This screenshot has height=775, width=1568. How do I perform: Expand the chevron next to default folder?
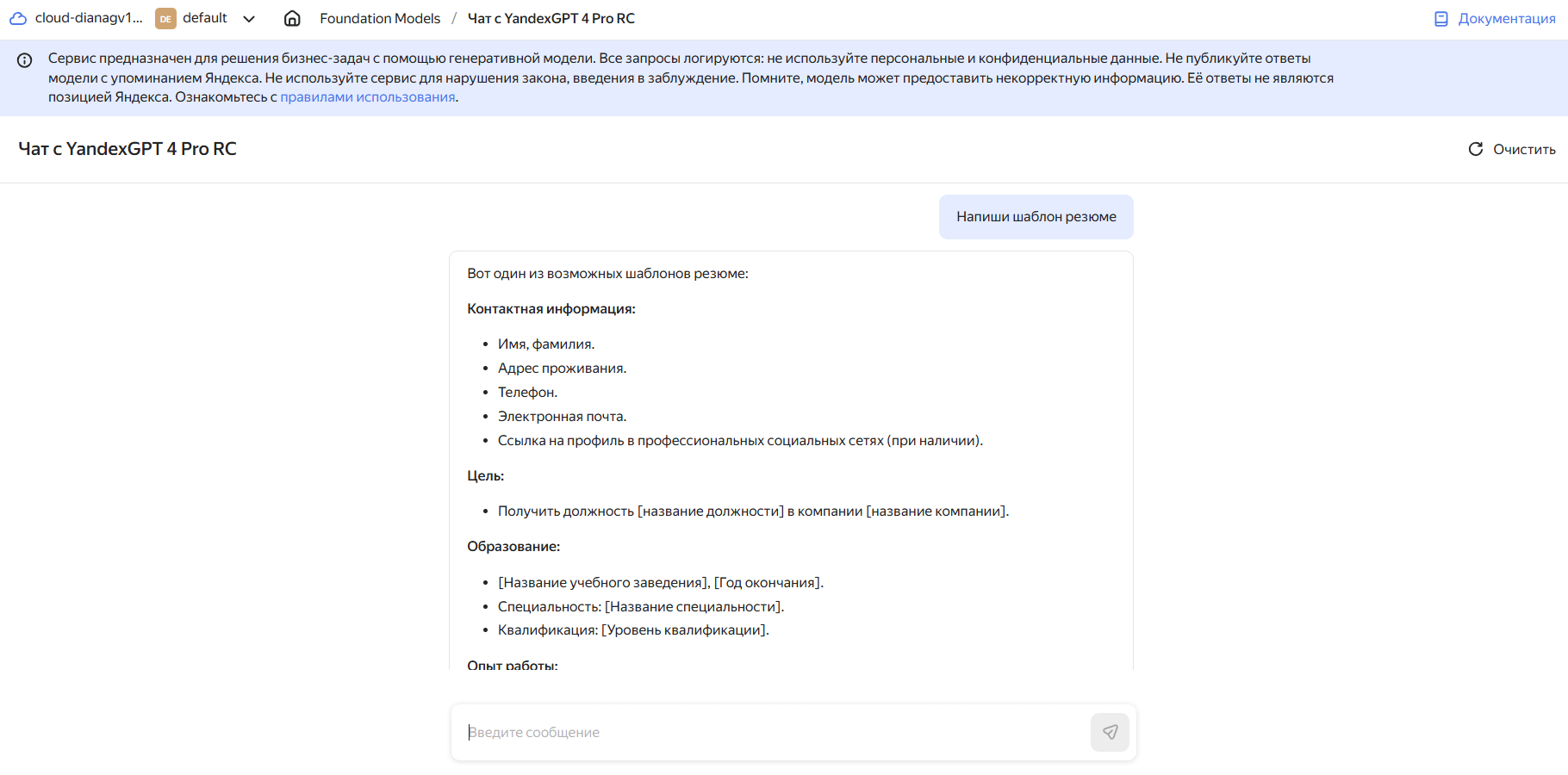[x=249, y=19]
